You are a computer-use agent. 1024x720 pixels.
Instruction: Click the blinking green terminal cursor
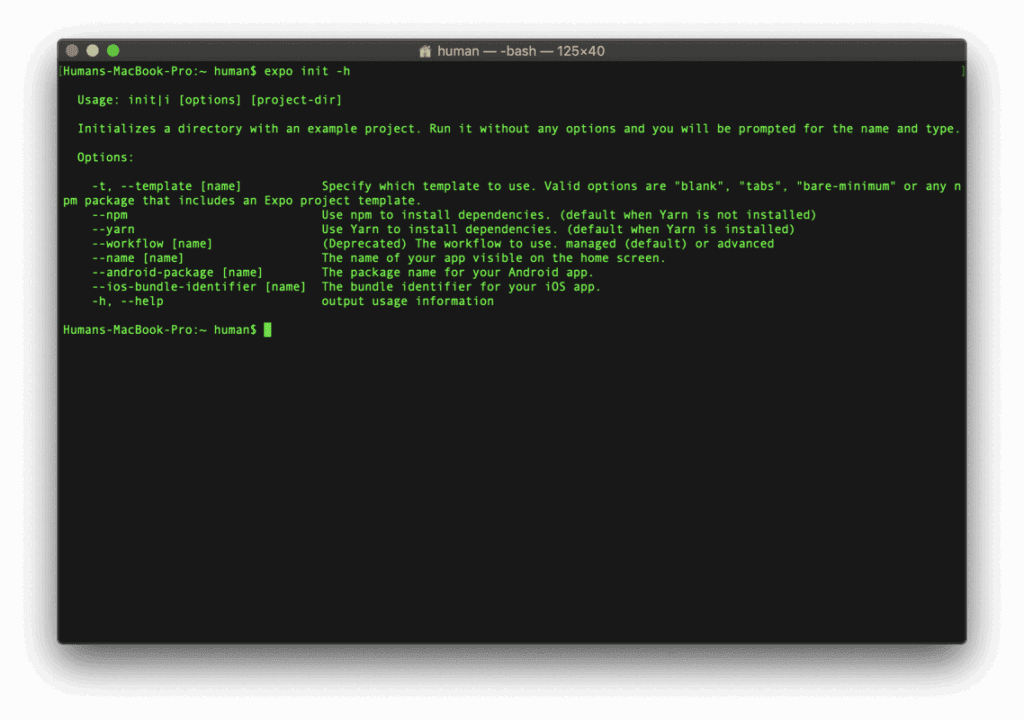pyautogui.click(x=267, y=329)
